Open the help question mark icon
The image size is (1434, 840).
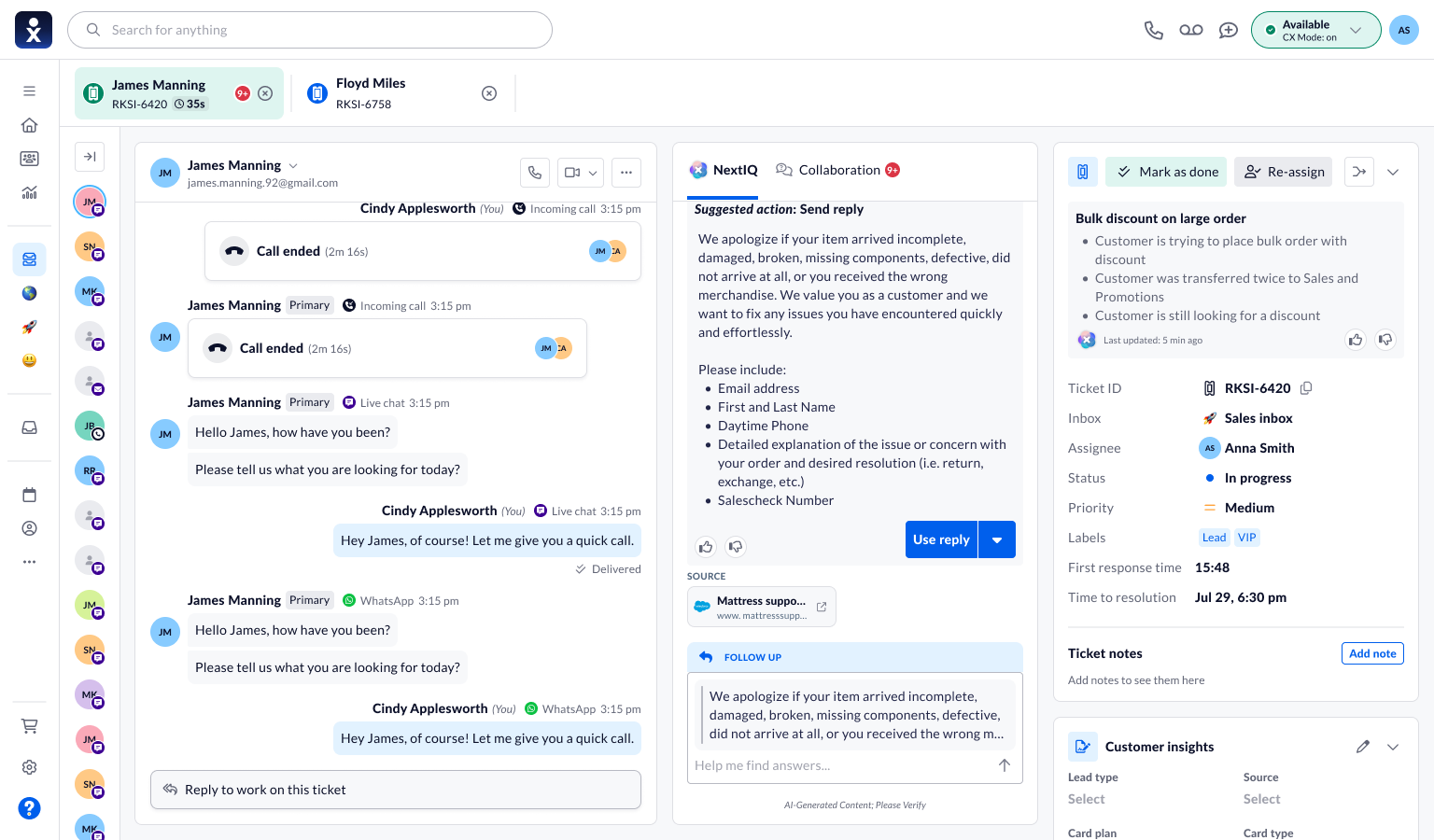[x=30, y=808]
